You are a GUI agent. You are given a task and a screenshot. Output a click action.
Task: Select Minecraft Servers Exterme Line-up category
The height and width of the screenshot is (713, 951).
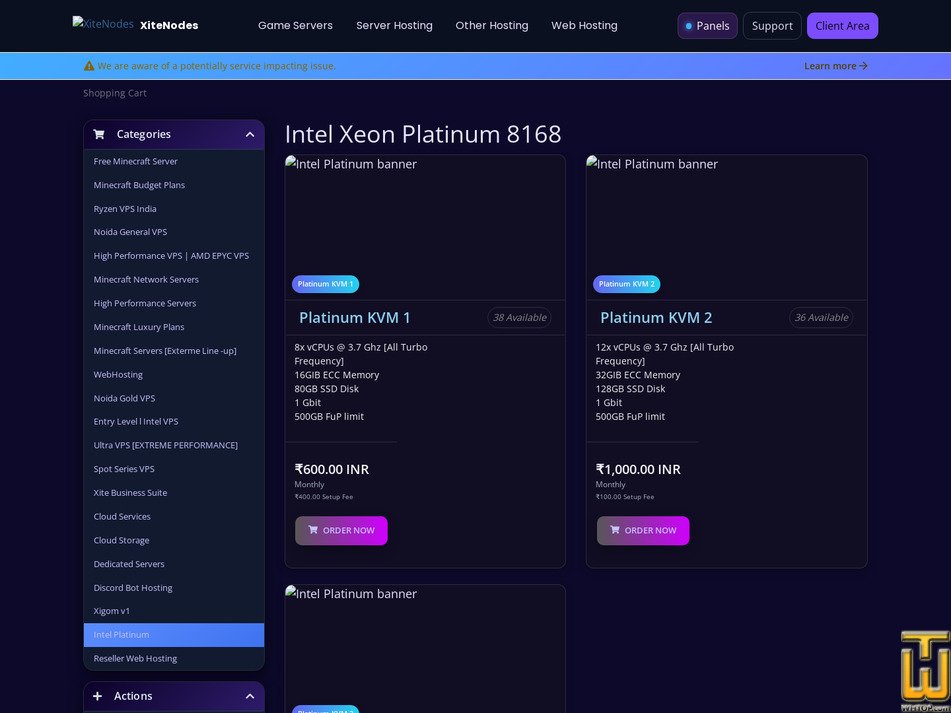173,350
